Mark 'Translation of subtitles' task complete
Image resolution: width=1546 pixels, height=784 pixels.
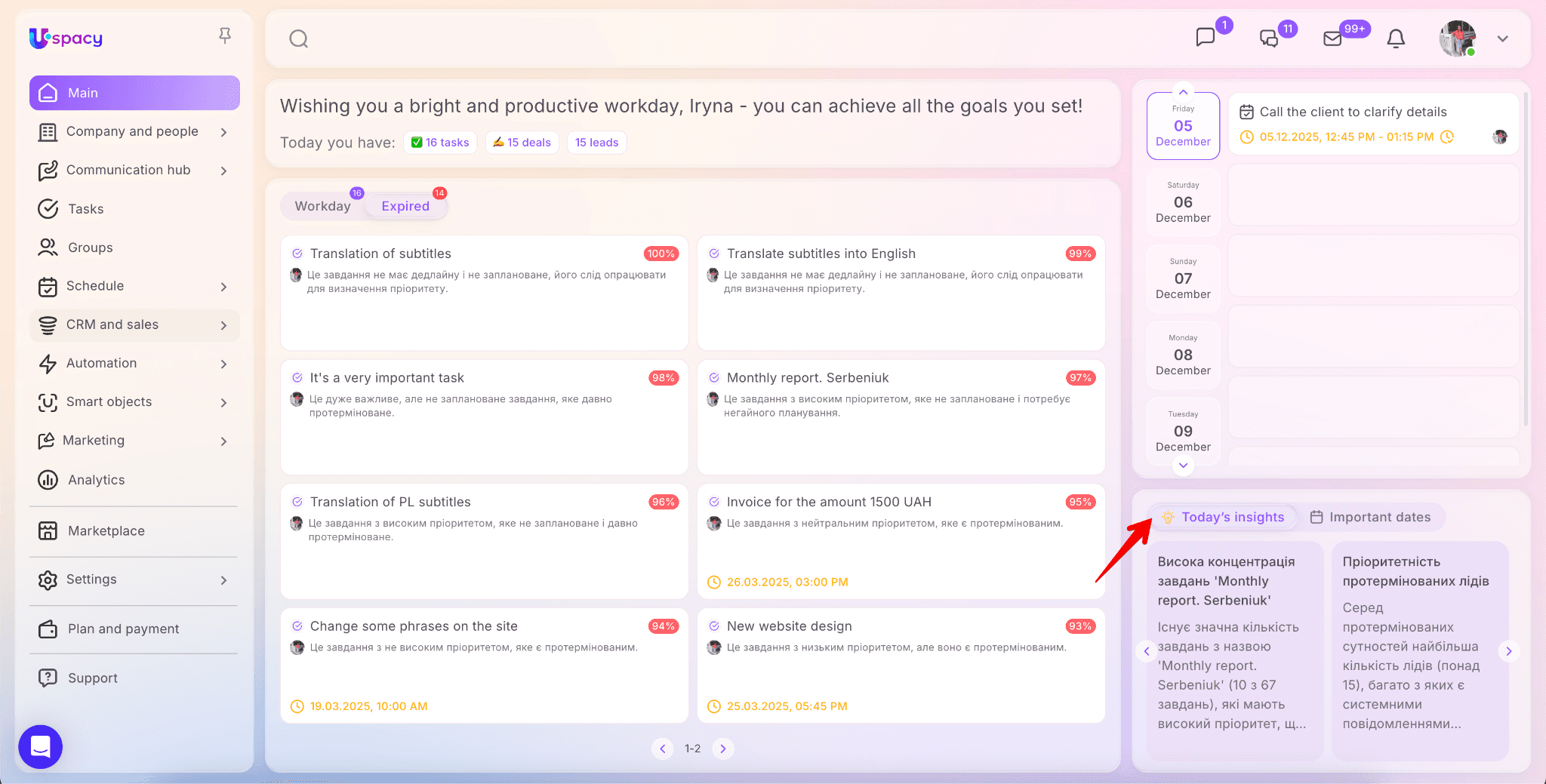click(297, 254)
